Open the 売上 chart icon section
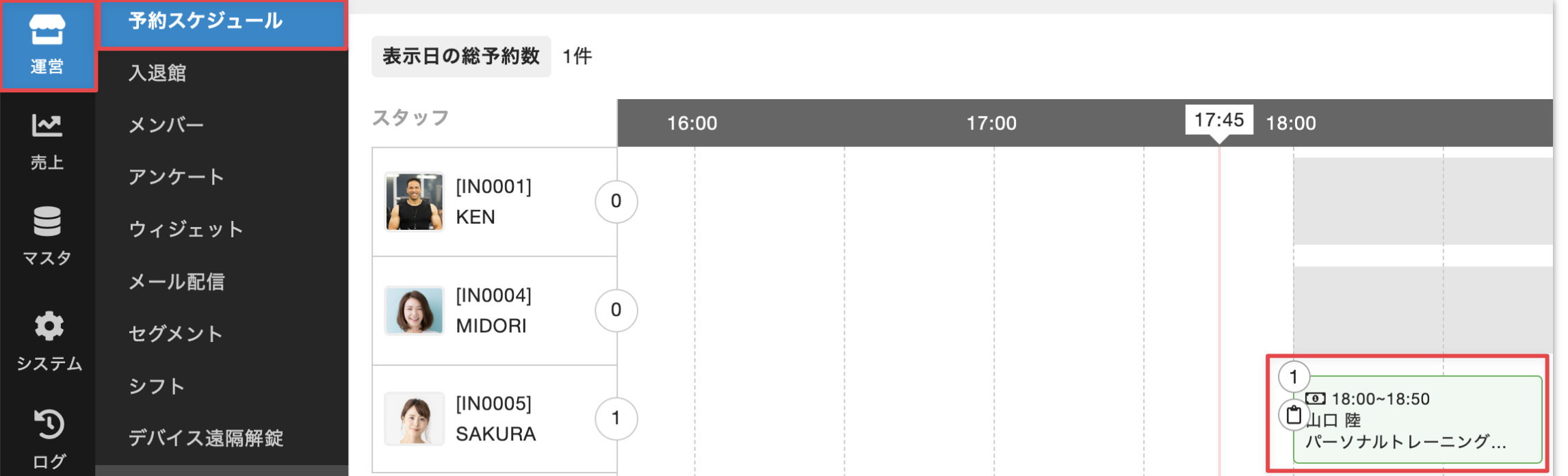Image resolution: width=1568 pixels, height=476 pixels. click(47, 142)
